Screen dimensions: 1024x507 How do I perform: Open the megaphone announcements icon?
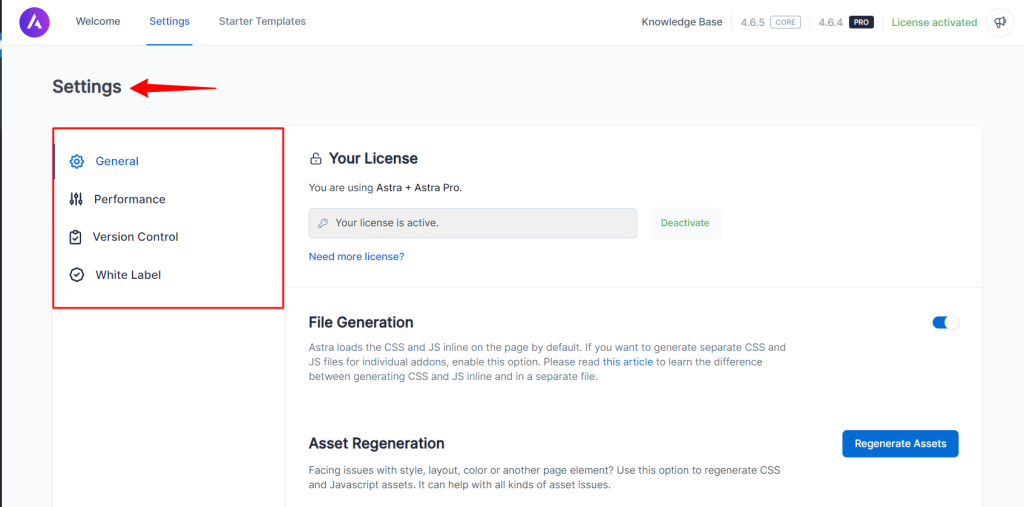(x=1000, y=22)
